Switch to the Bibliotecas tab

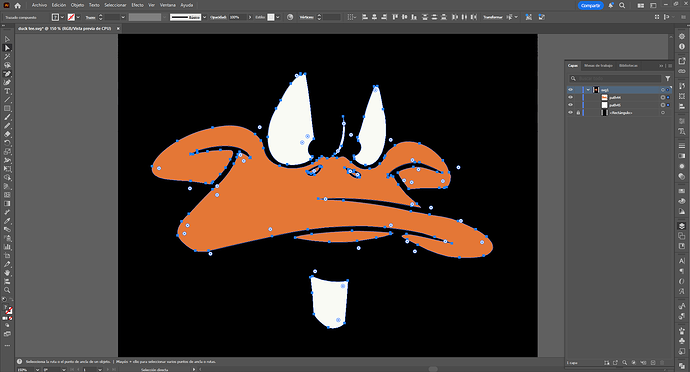pos(628,66)
